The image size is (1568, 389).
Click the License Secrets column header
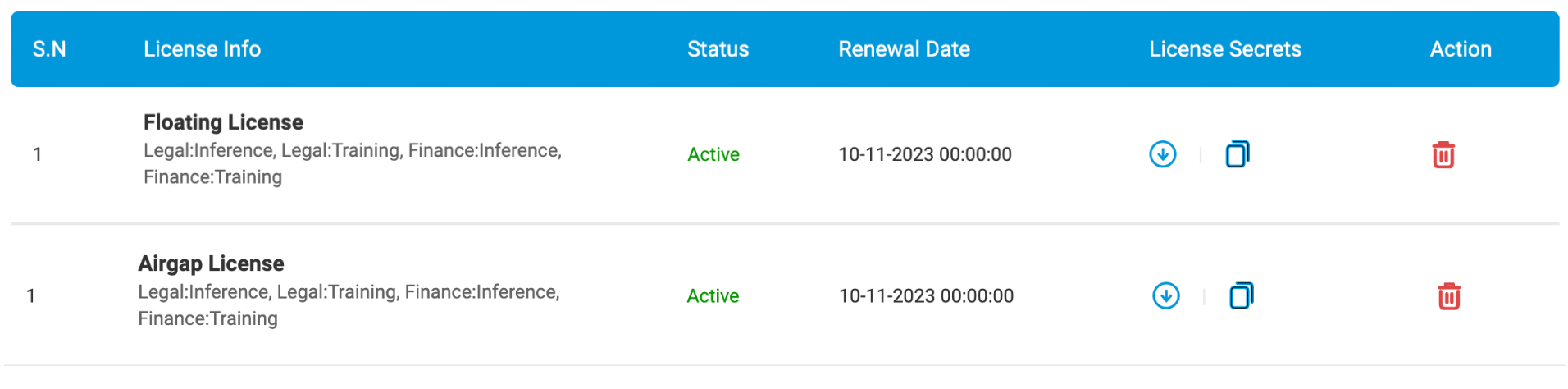[1225, 49]
